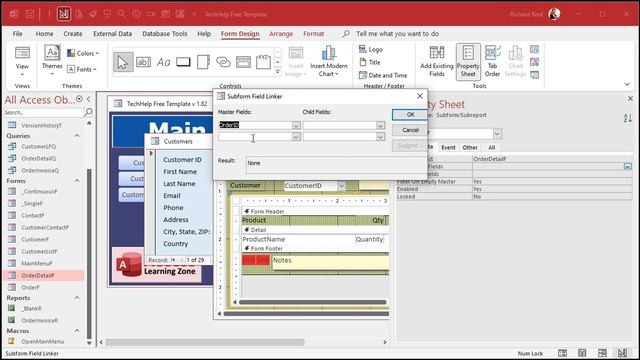Open the CustomerF form

pyautogui.click(x=35, y=240)
